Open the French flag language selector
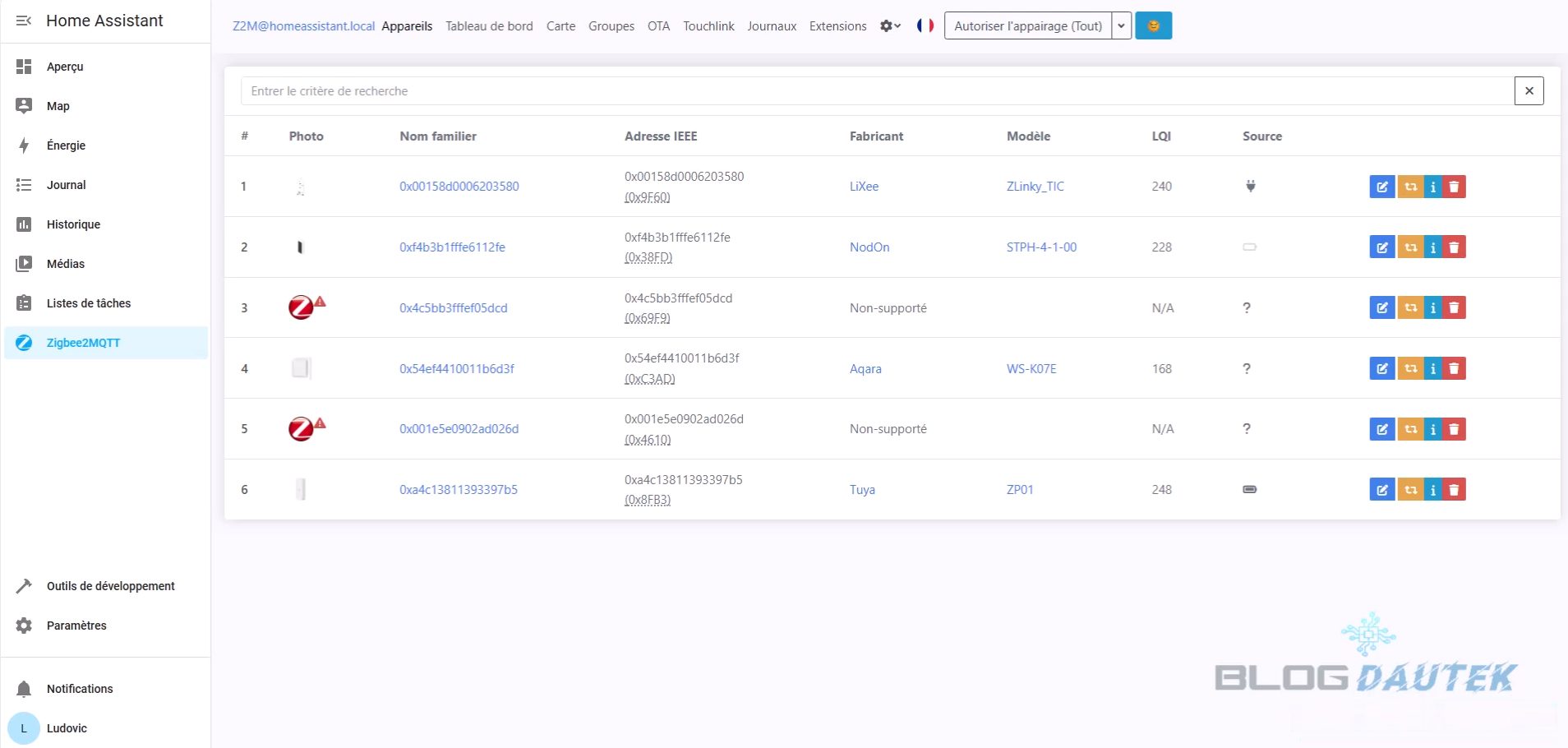Image resolution: width=1568 pixels, height=748 pixels. [x=925, y=26]
